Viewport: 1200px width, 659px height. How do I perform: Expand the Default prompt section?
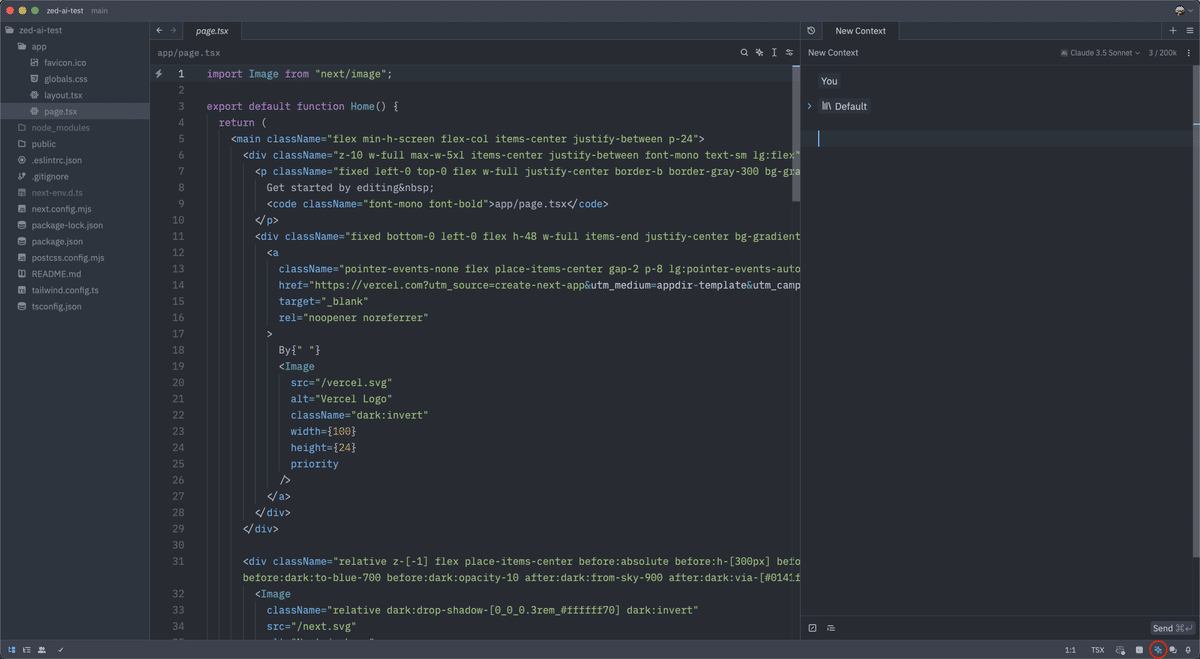pos(810,106)
